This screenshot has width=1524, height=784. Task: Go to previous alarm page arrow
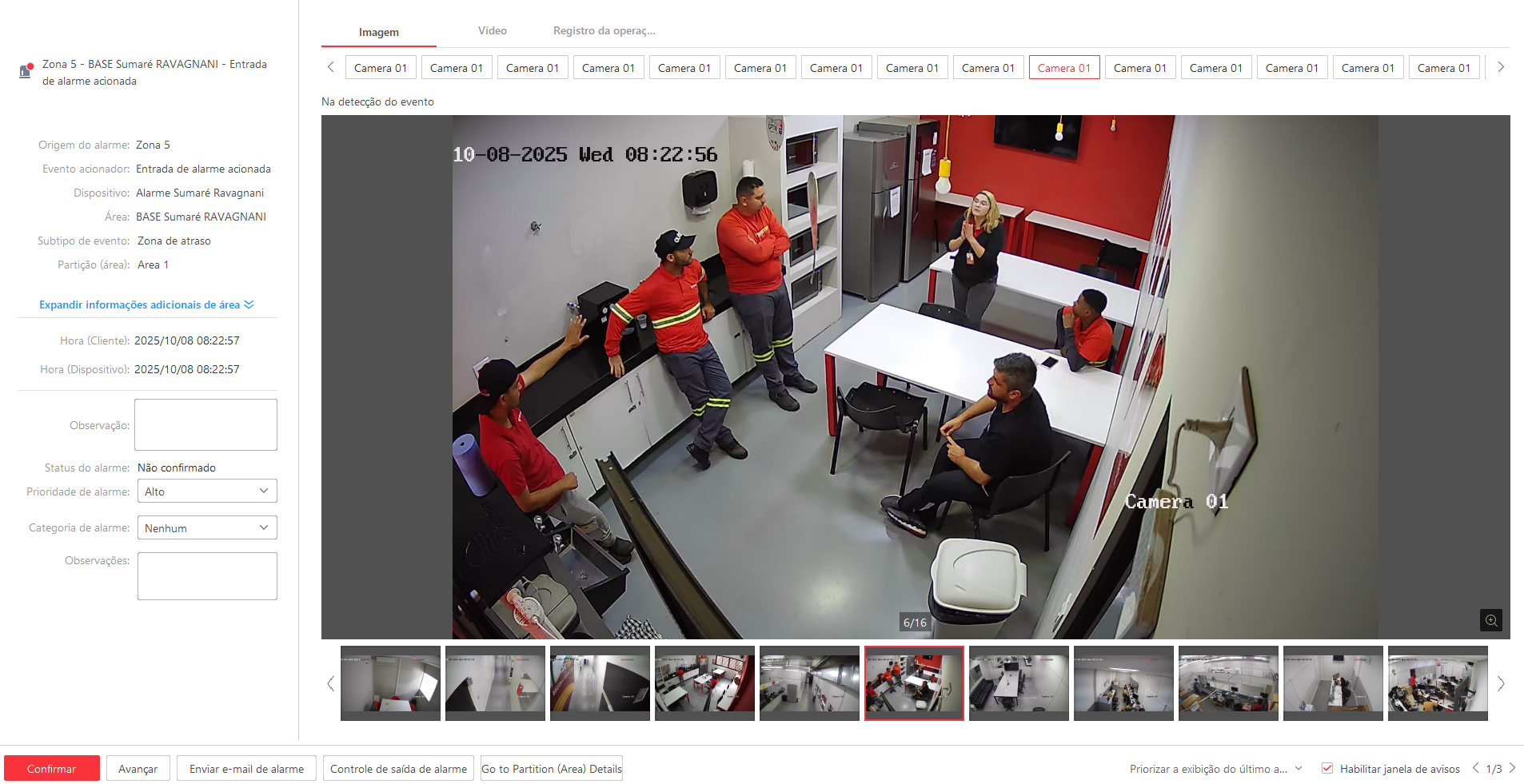(1475, 768)
